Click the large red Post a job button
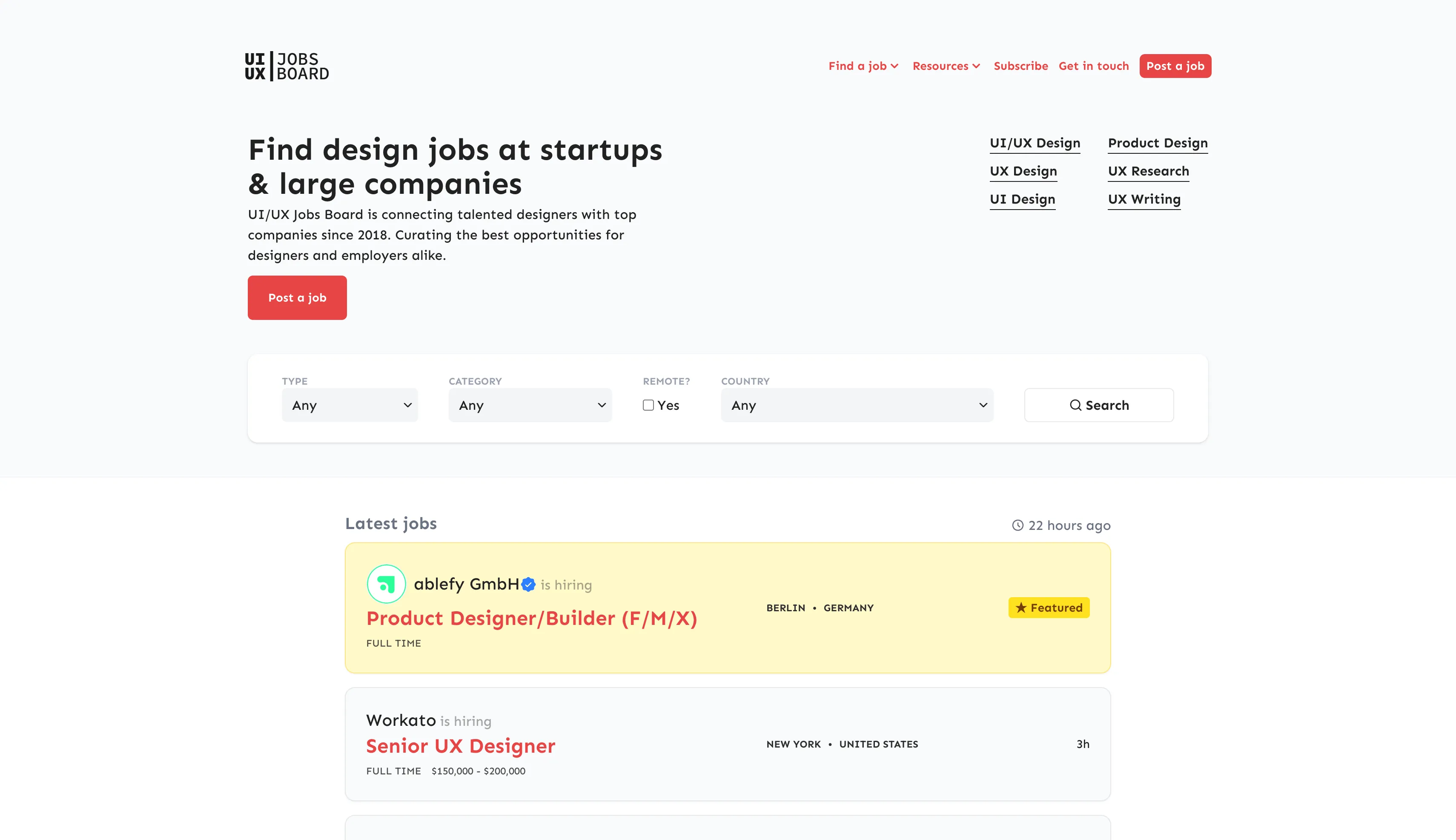1456x840 pixels. pyautogui.click(x=297, y=298)
